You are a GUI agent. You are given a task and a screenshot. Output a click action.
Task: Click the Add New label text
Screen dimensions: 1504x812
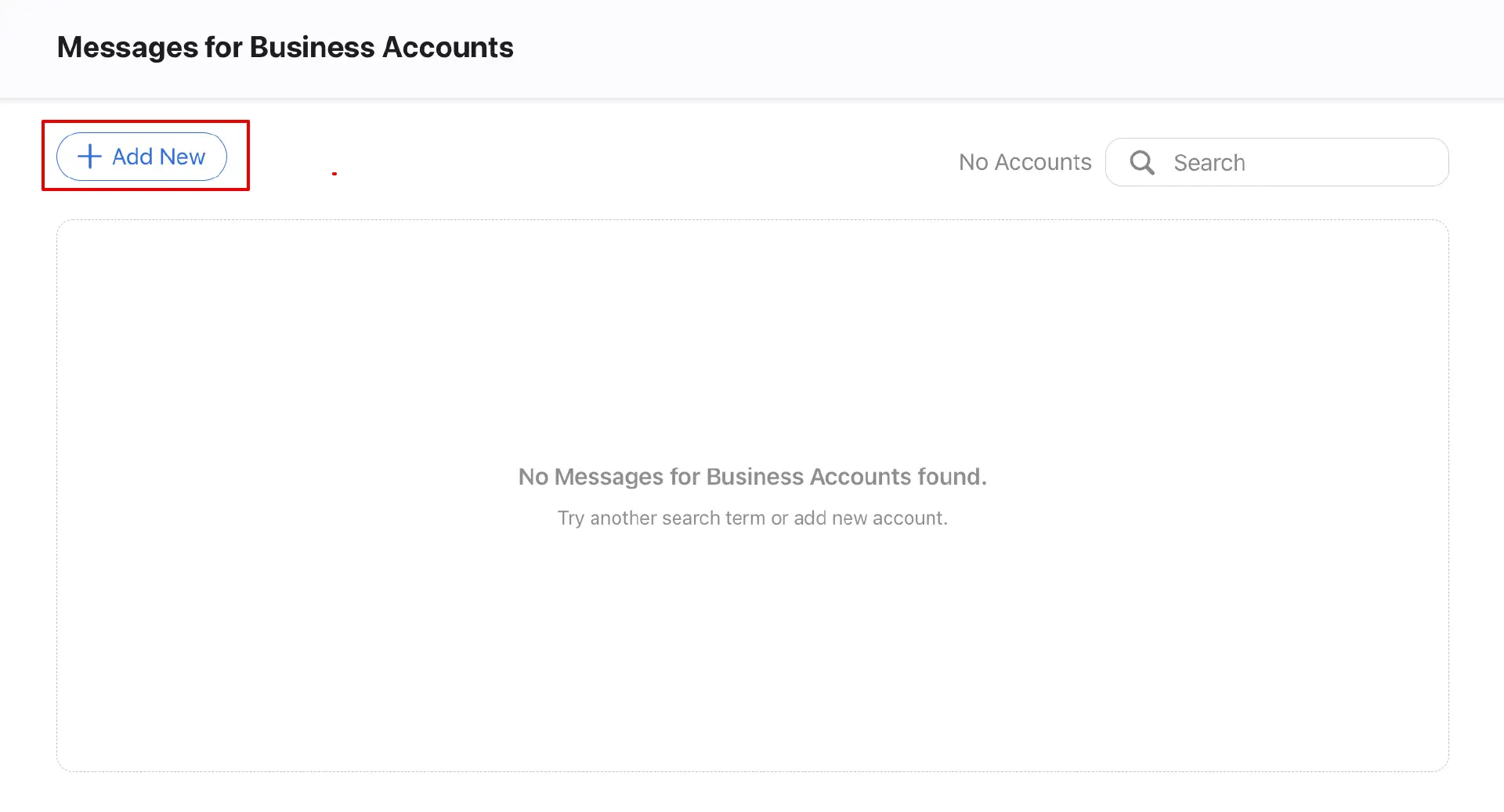pos(158,157)
